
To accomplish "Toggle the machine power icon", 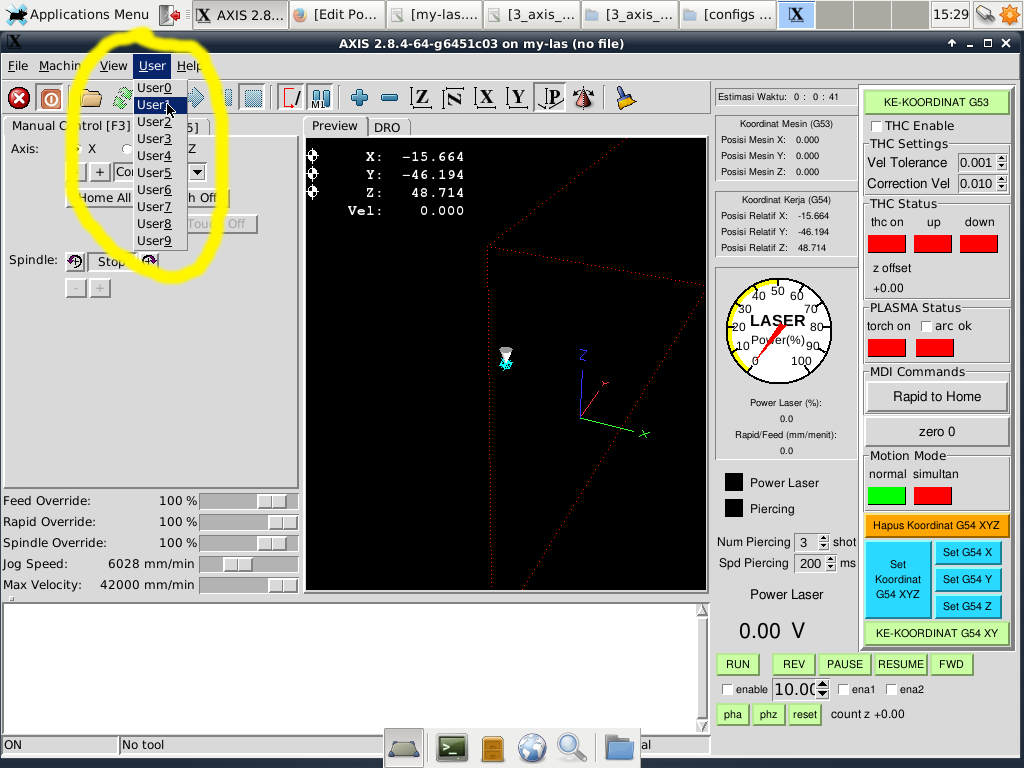I will coord(50,98).
